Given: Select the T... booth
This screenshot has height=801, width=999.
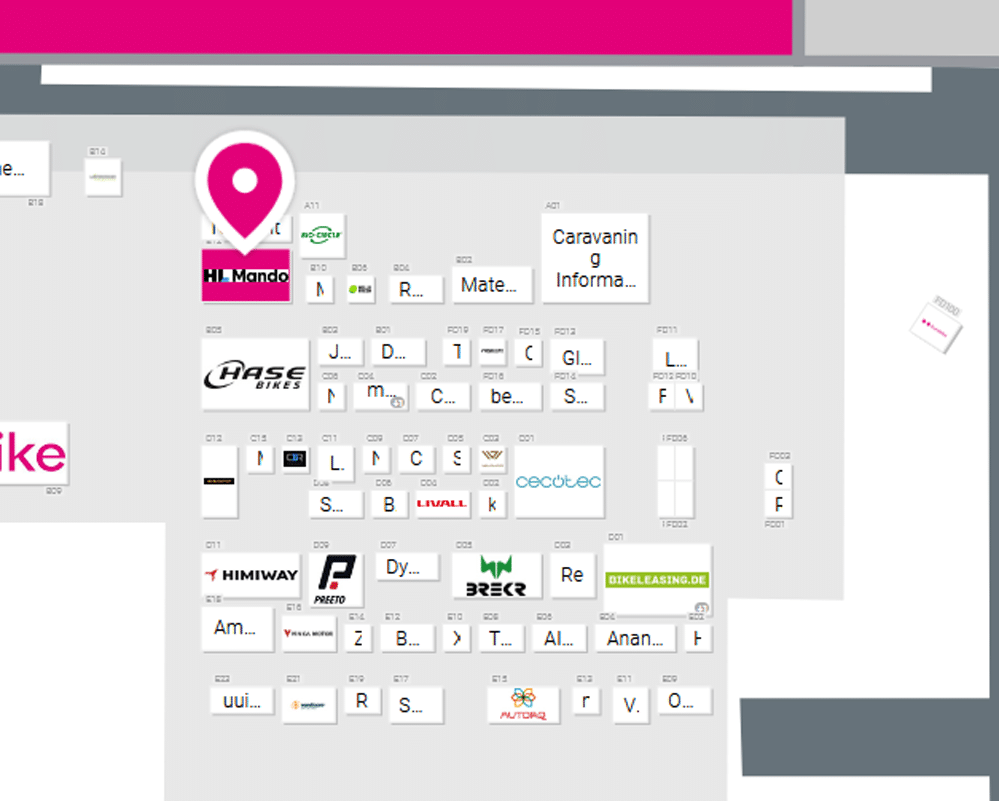Looking at the screenshot, I should point(501,638).
